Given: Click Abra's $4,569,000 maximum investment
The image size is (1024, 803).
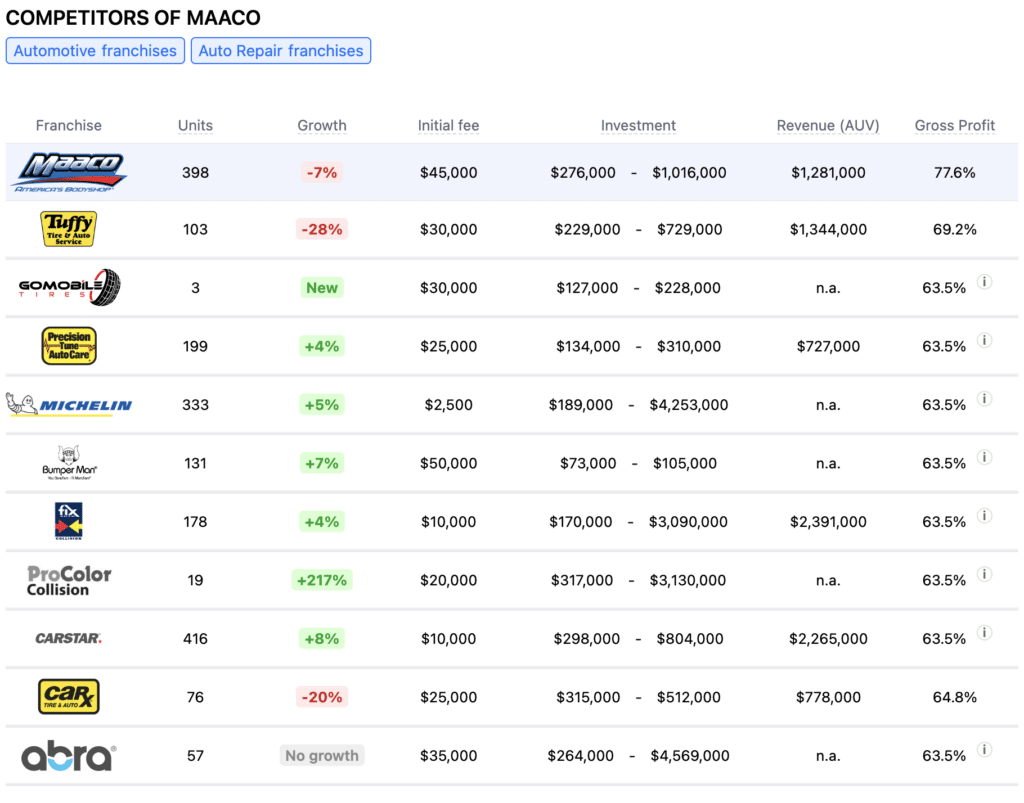Looking at the screenshot, I should coord(690,755).
